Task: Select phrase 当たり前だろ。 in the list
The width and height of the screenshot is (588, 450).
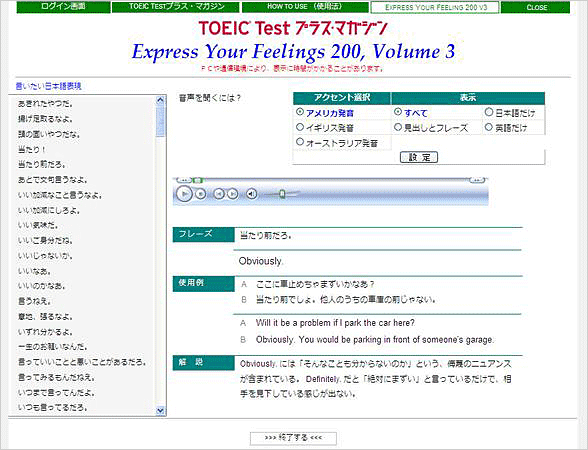Action: 42,164
